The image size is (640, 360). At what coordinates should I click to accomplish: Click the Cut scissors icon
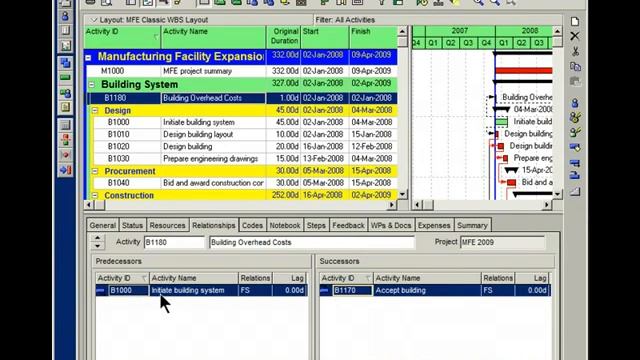click(575, 51)
